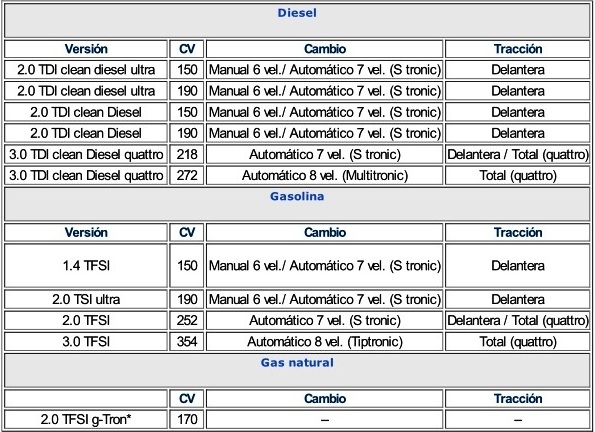The width and height of the screenshot is (595, 432).
Task: Click 2.0 TDI clean Diesel version with 190 CV
Action: (x=86, y=133)
